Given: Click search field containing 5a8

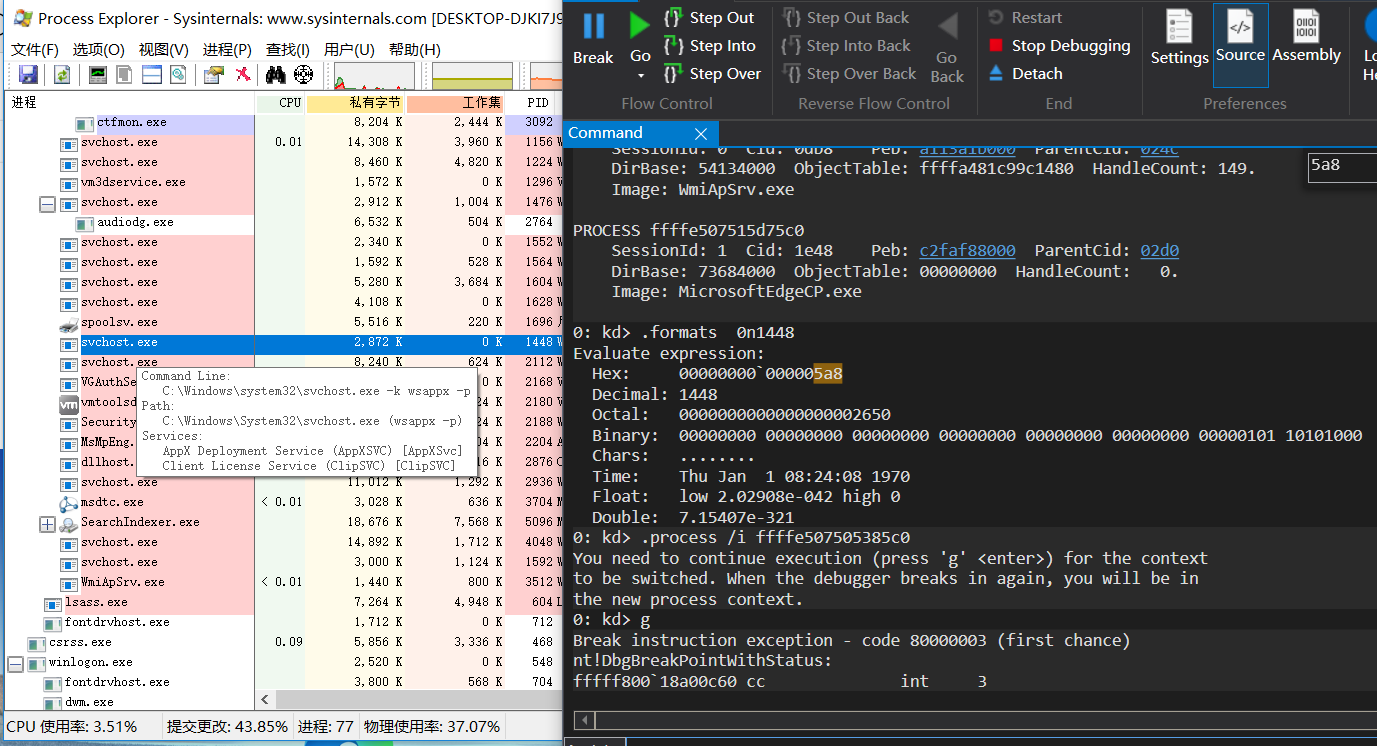Looking at the screenshot, I should pyautogui.click(x=1342, y=166).
